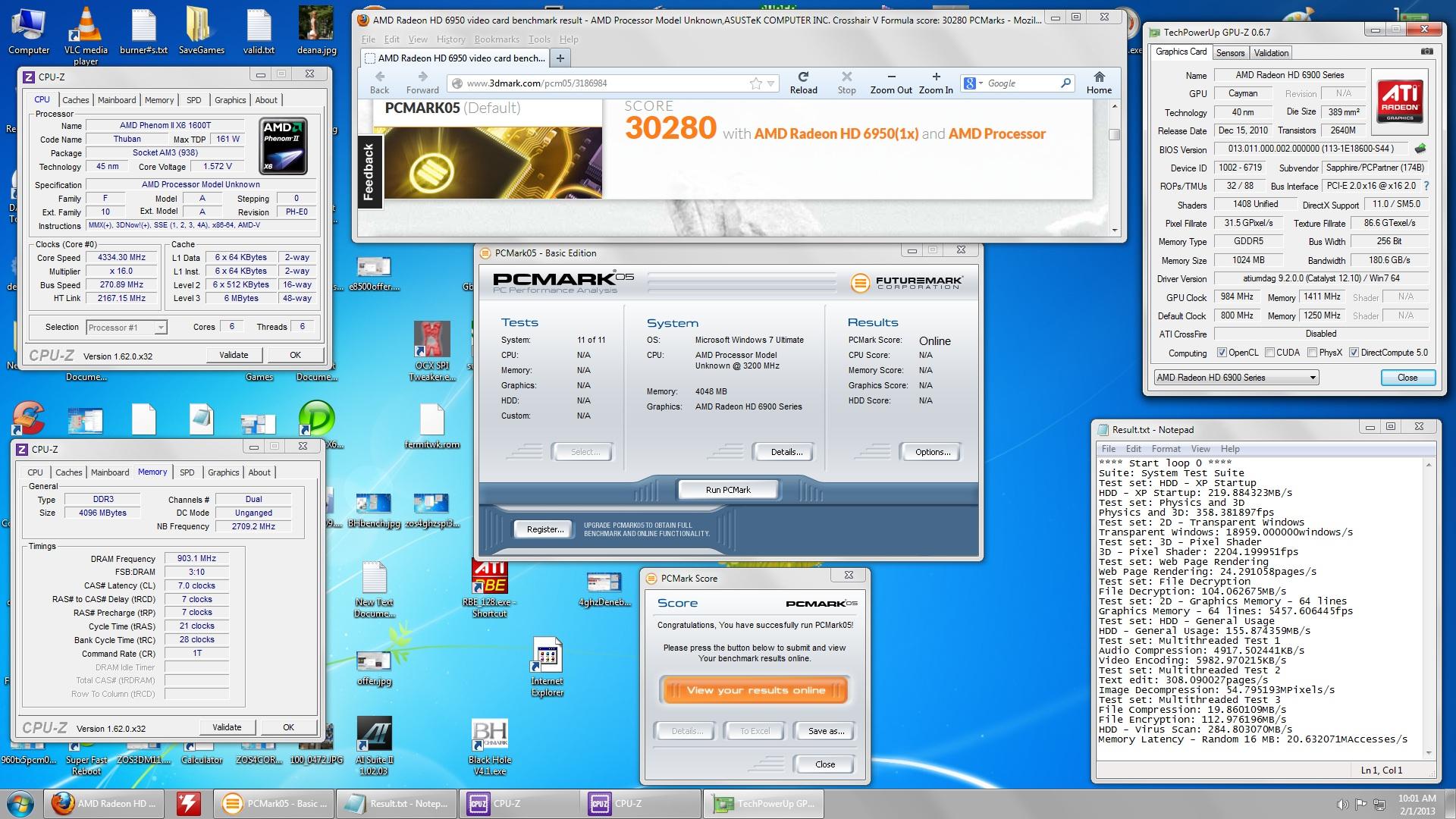Click Details... button in PCMark05 window
The image size is (1456, 819).
pos(786,452)
